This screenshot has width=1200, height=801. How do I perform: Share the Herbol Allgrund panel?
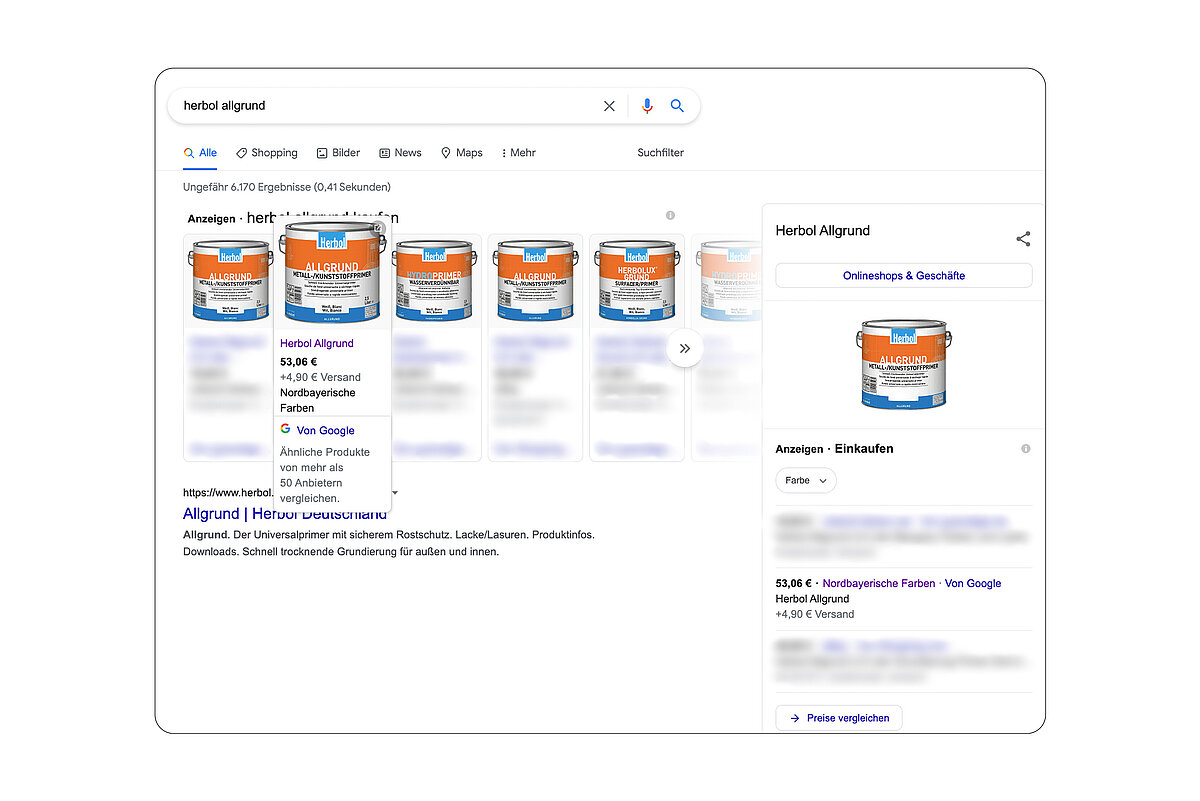coord(1023,239)
